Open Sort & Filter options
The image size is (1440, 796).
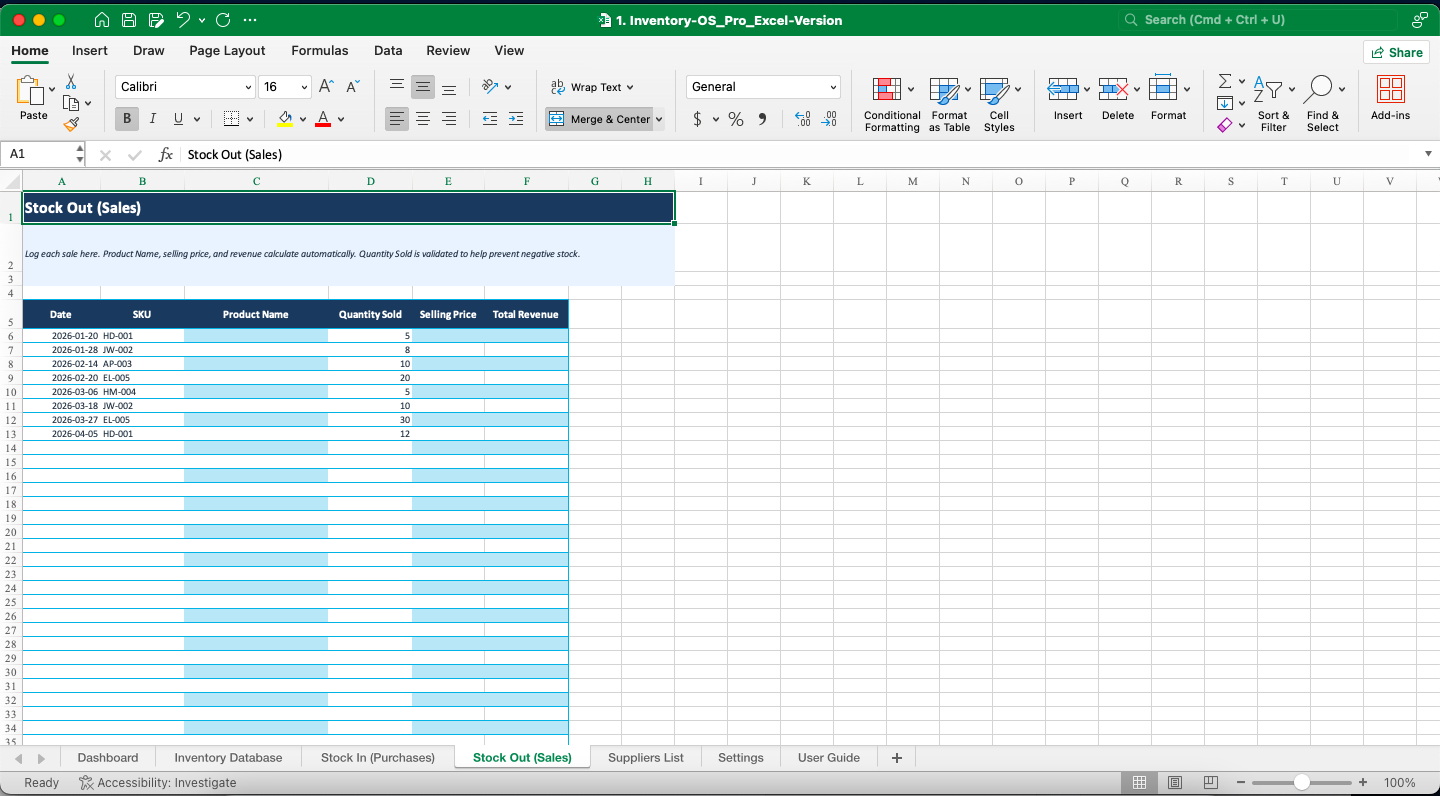(x=1272, y=100)
